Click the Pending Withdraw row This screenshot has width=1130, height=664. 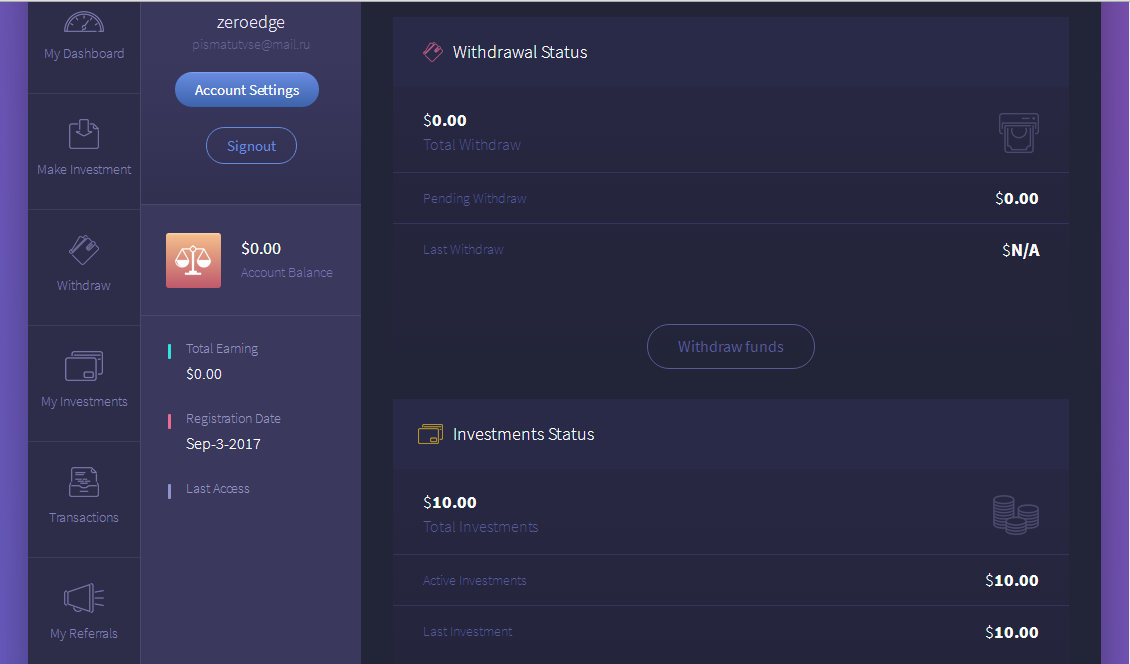coord(730,198)
